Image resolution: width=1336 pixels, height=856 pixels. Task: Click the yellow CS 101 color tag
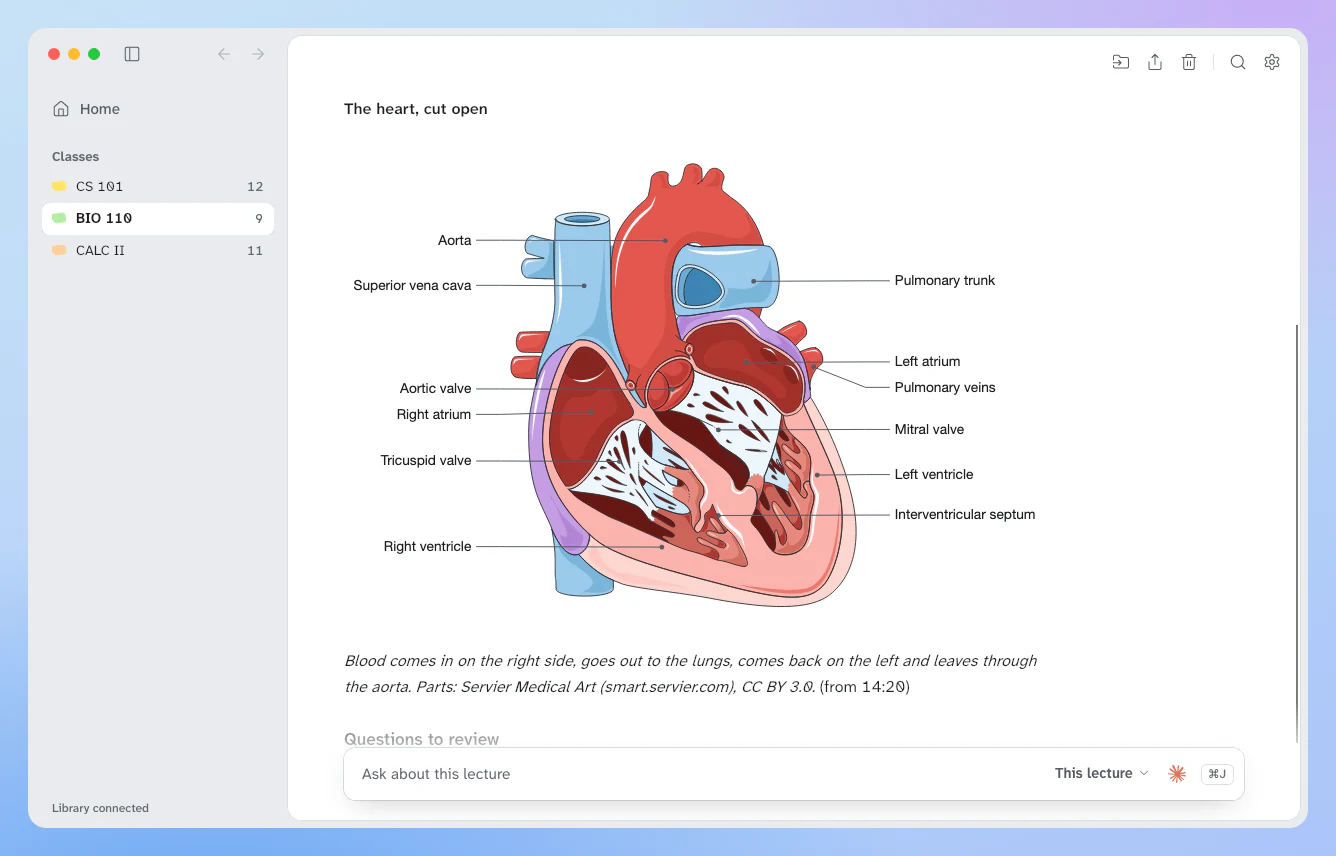[59, 186]
